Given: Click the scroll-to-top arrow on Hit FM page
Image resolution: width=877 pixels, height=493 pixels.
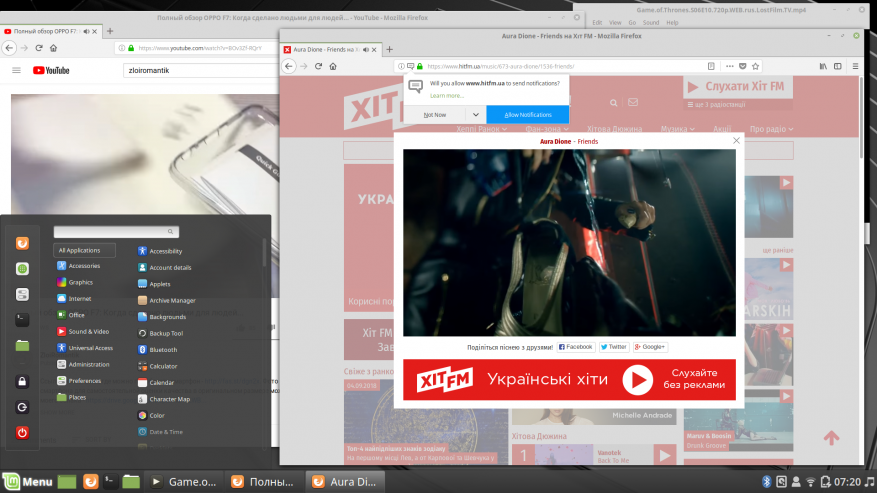Looking at the screenshot, I should pos(831,438).
